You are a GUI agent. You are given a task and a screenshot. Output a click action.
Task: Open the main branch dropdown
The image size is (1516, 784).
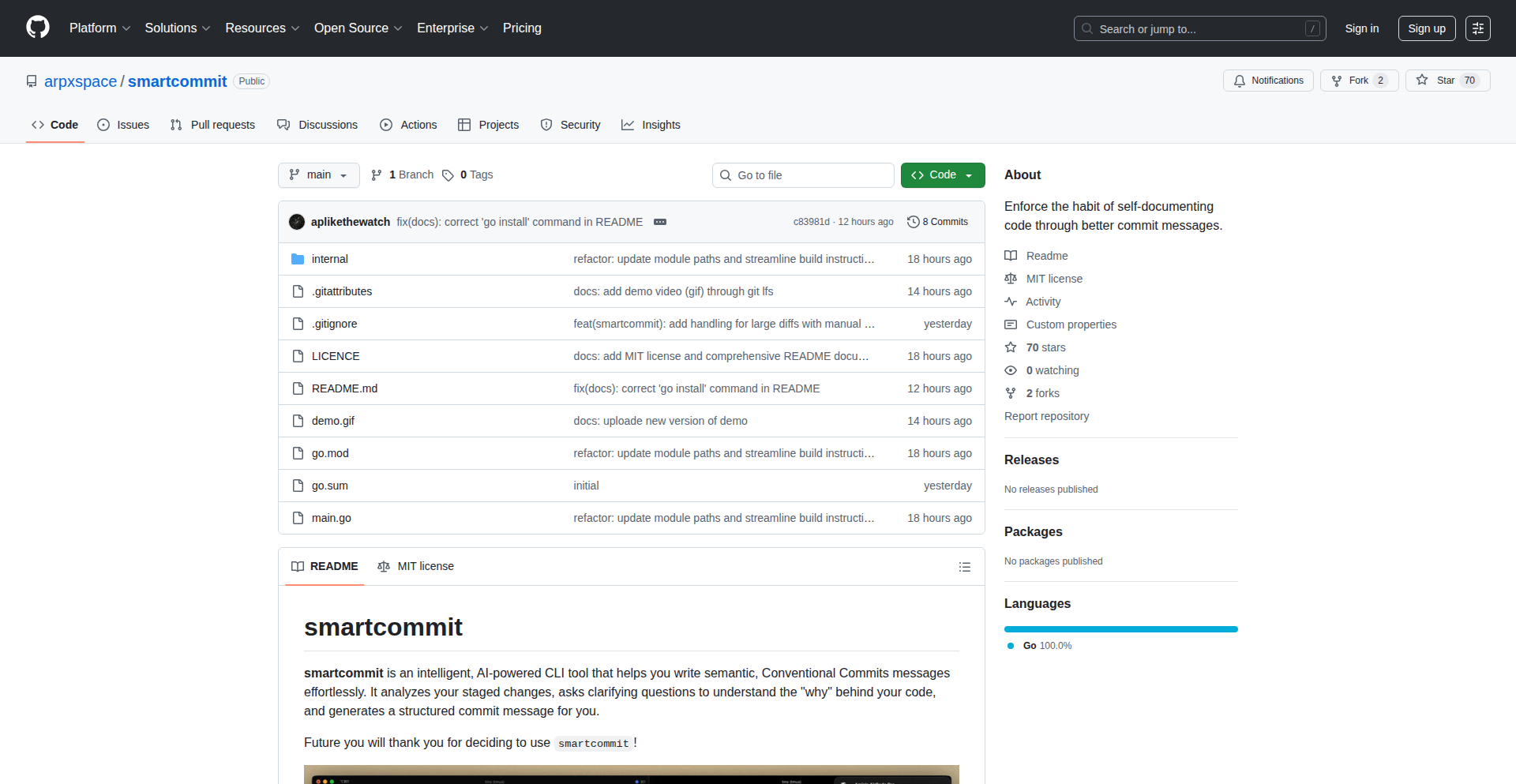(318, 175)
